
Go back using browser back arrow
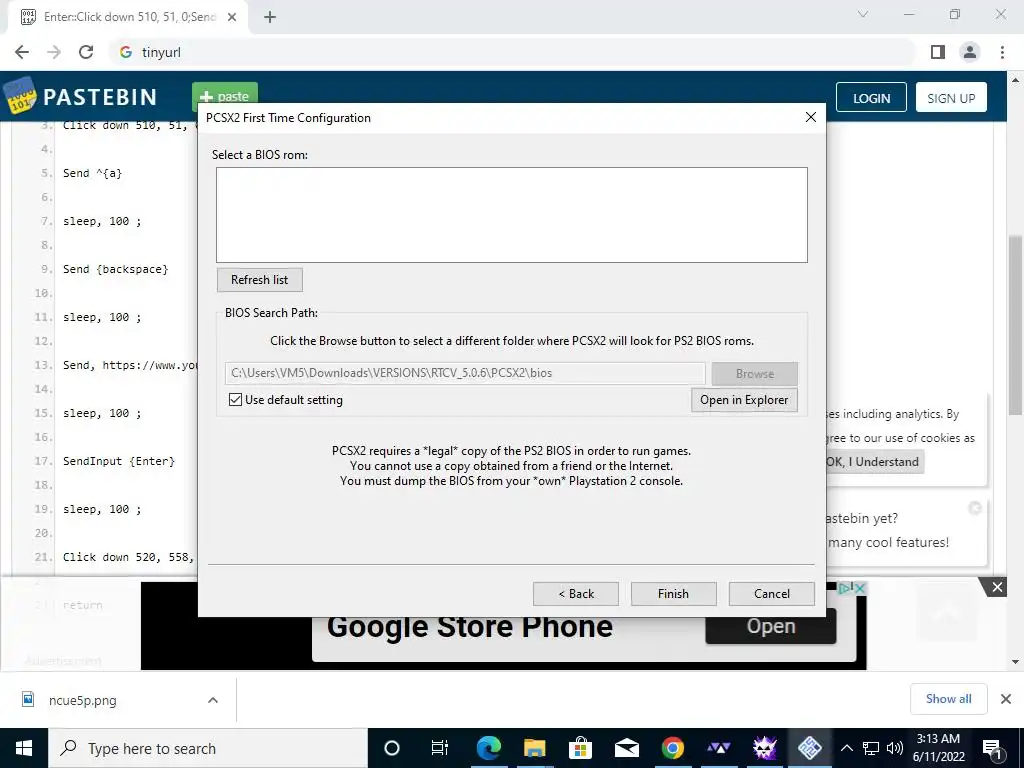[x=22, y=52]
